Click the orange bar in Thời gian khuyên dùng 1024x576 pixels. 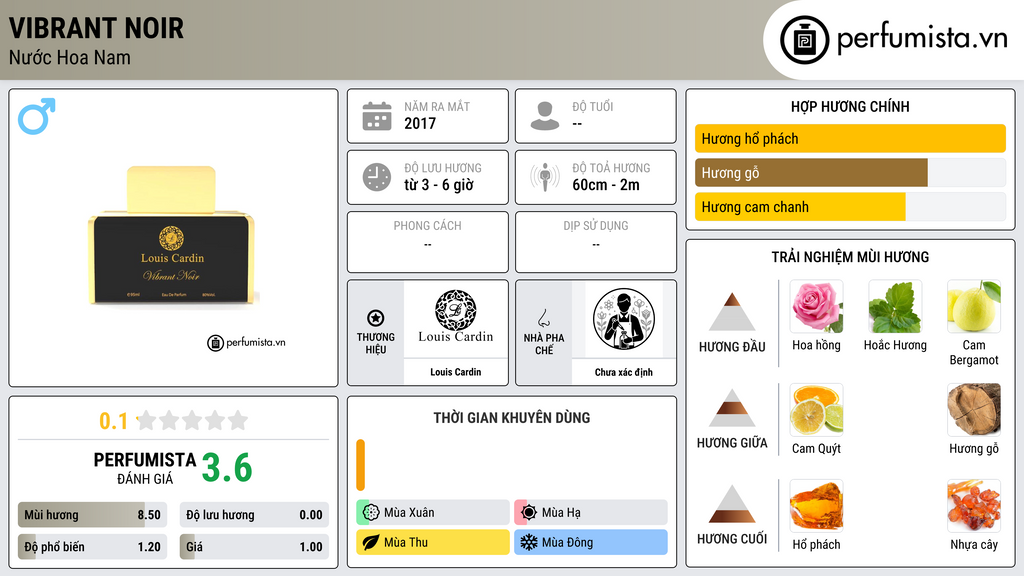point(360,465)
